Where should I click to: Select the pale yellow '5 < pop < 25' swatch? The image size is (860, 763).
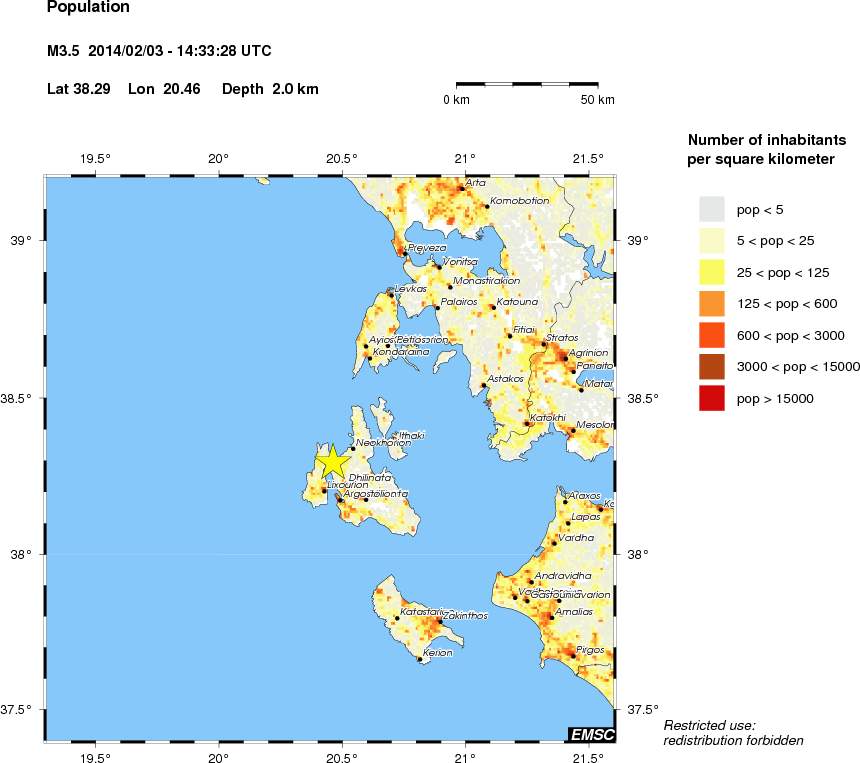[x=711, y=240]
